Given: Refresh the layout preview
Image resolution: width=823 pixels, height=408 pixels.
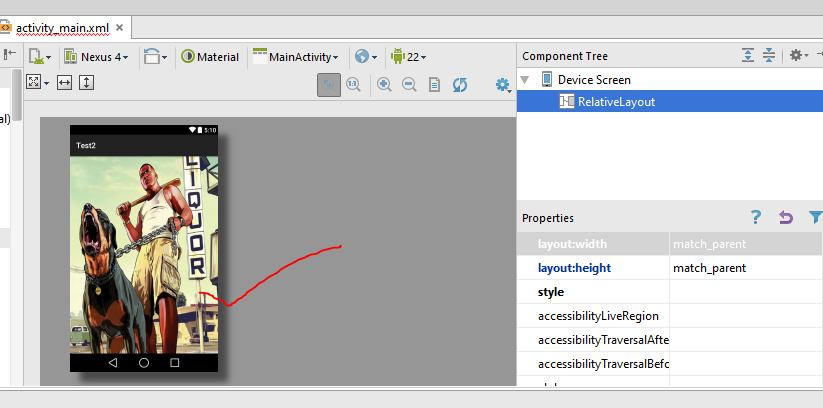Looking at the screenshot, I should pyautogui.click(x=460, y=86).
